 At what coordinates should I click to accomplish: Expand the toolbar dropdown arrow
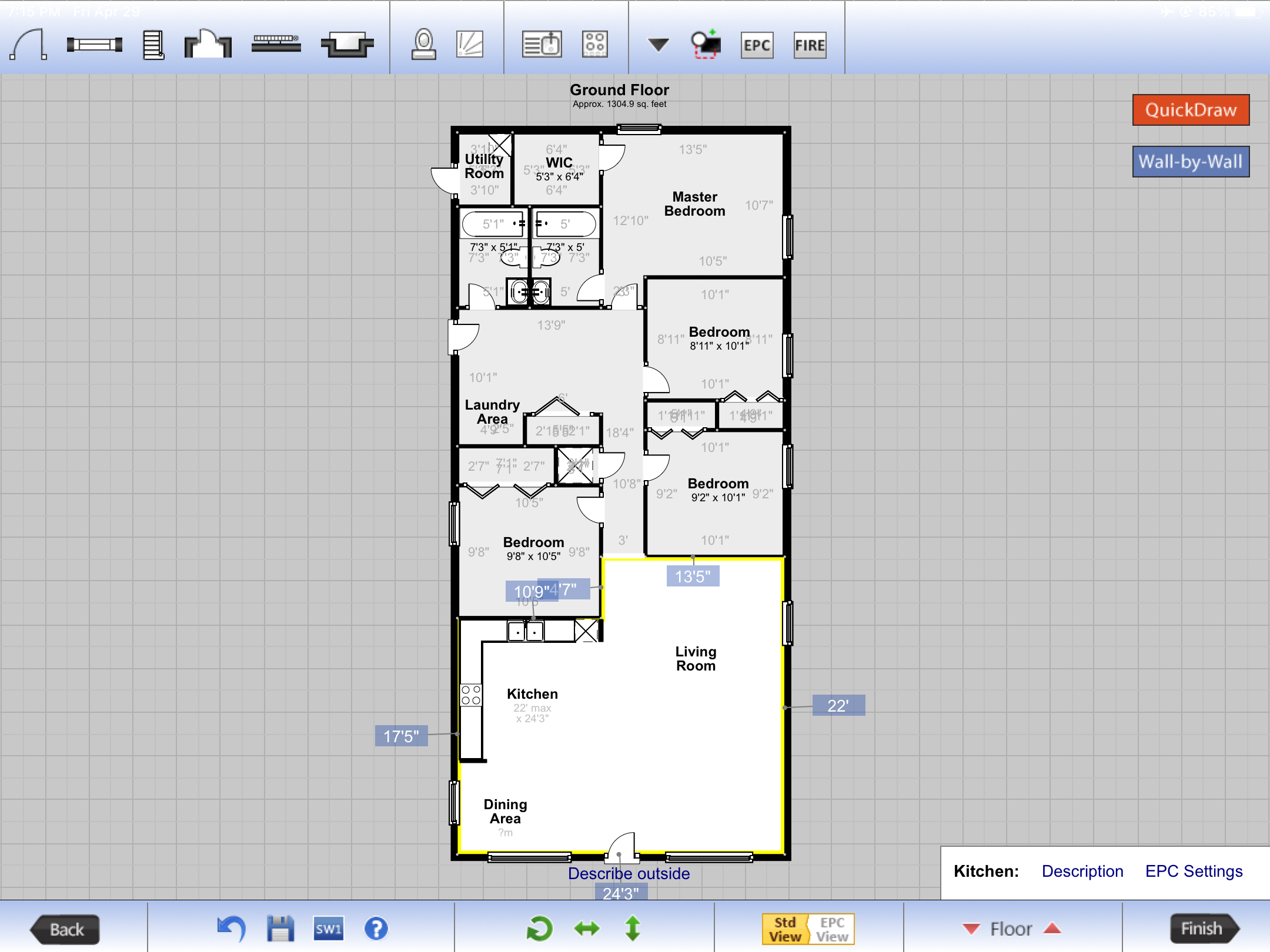[658, 45]
